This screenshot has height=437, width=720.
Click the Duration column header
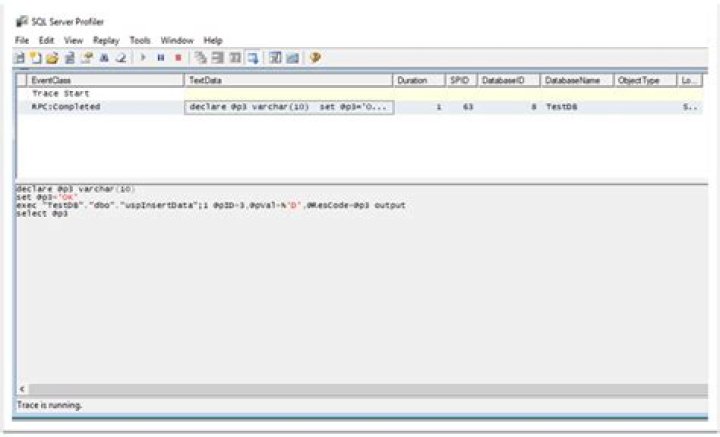click(419, 80)
